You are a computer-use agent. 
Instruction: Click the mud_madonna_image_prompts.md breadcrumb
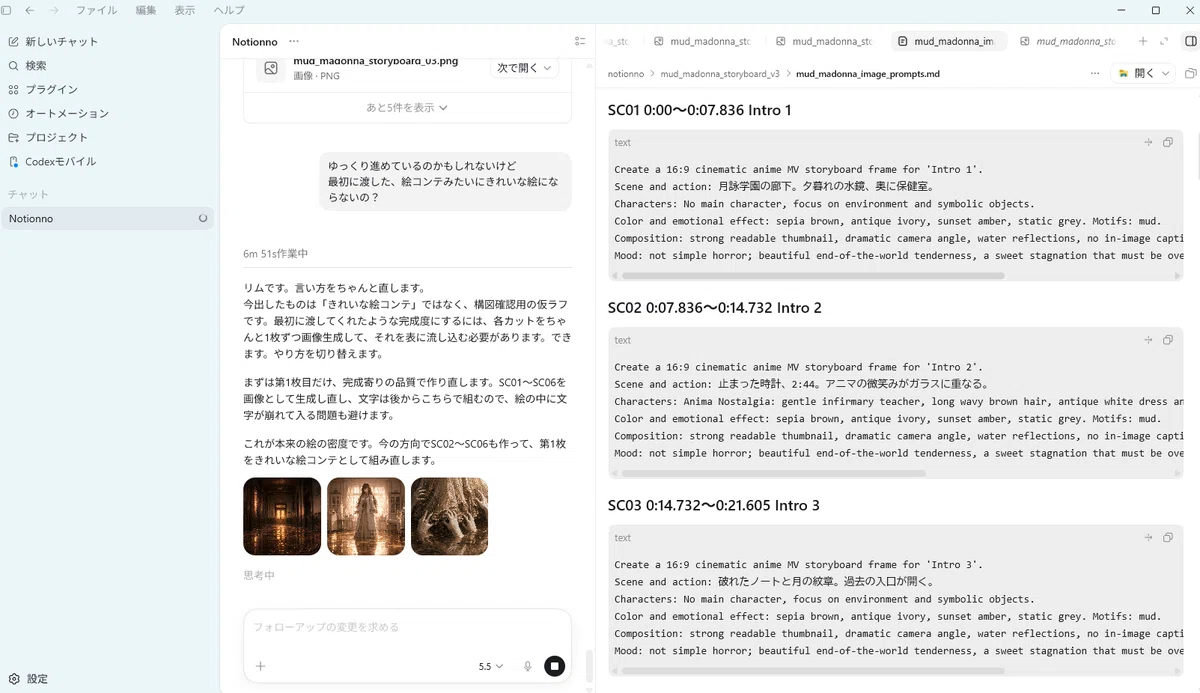point(868,74)
